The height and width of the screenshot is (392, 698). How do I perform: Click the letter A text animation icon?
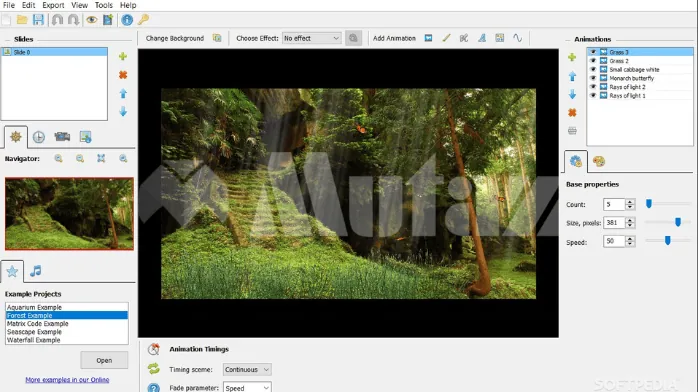pos(482,38)
